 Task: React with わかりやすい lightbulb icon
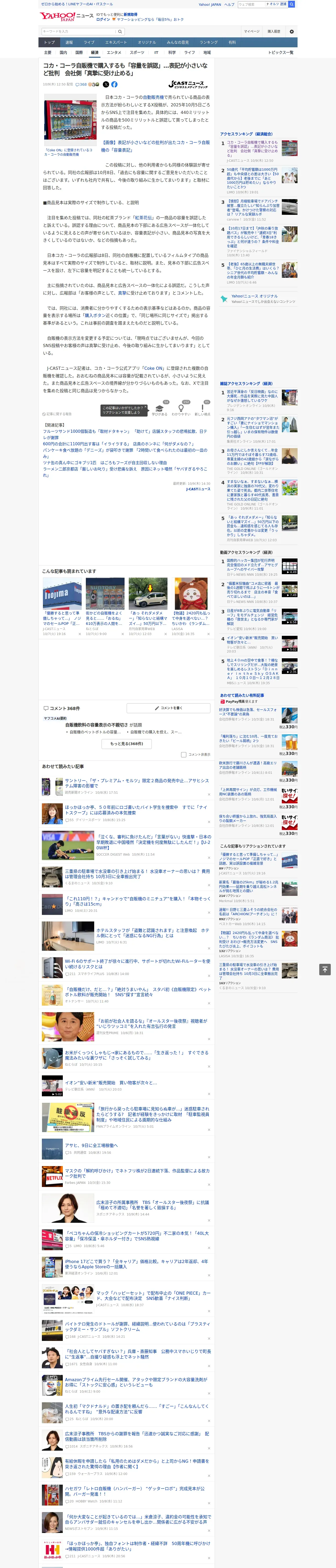point(181,408)
